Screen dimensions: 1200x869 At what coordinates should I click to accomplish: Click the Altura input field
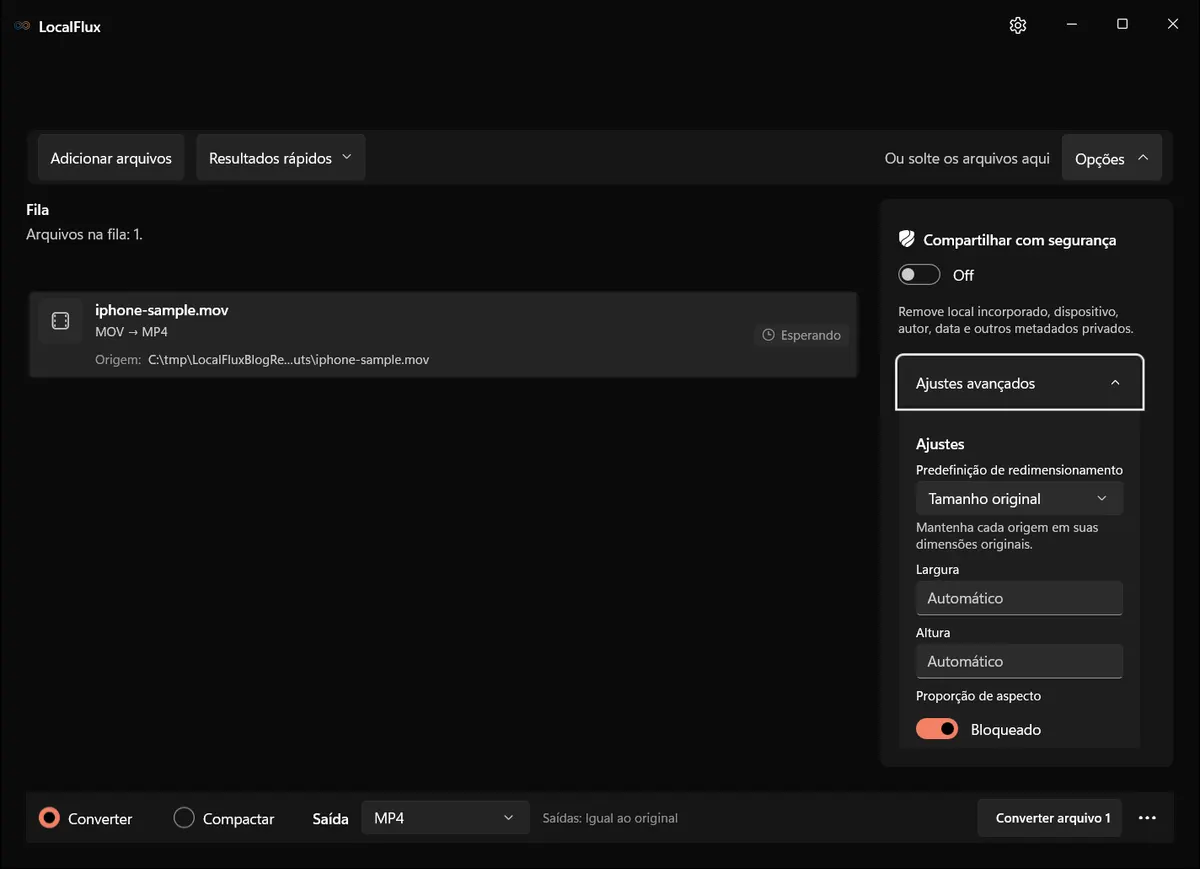click(x=1019, y=661)
